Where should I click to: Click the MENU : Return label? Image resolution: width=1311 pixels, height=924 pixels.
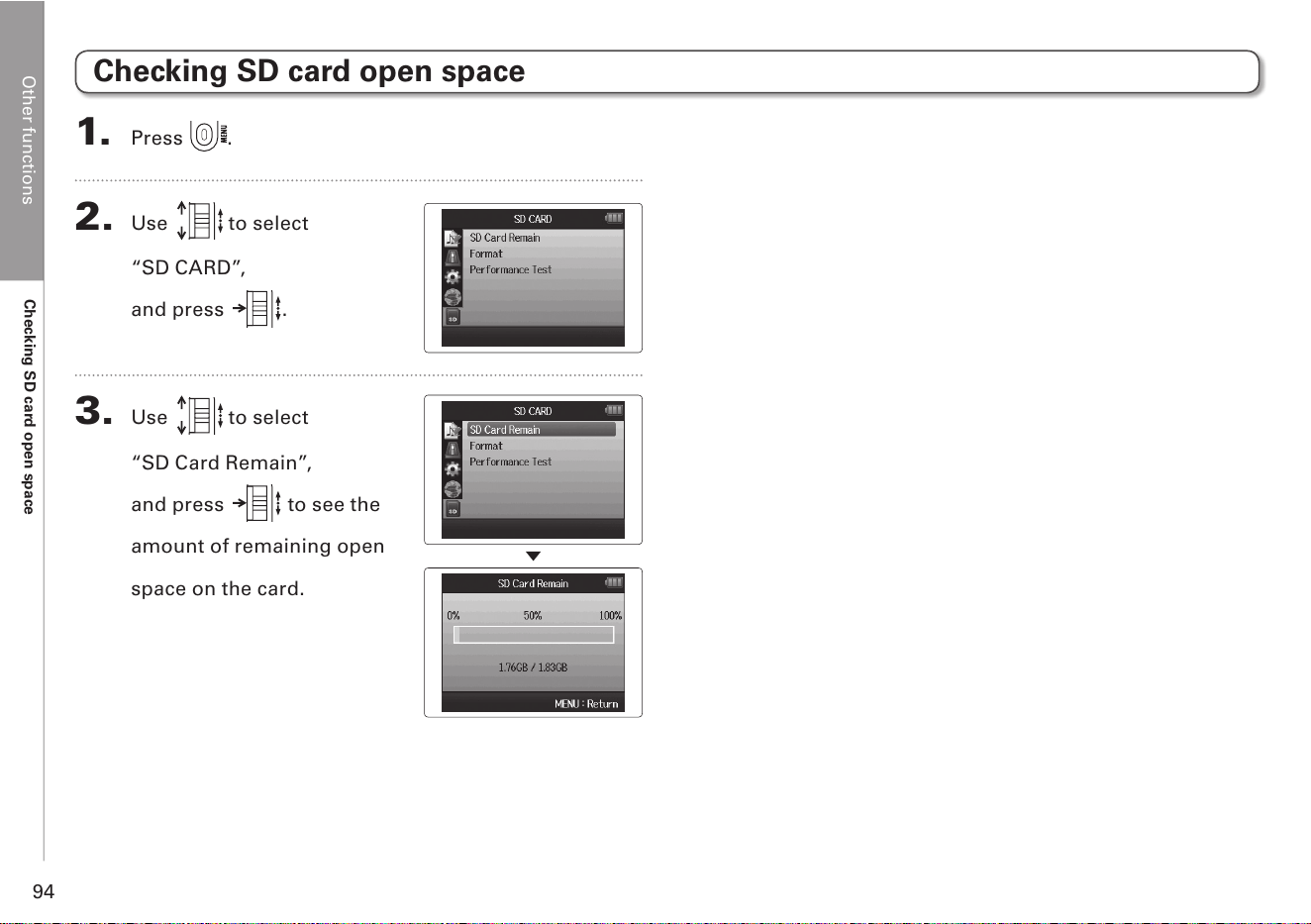point(586,704)
